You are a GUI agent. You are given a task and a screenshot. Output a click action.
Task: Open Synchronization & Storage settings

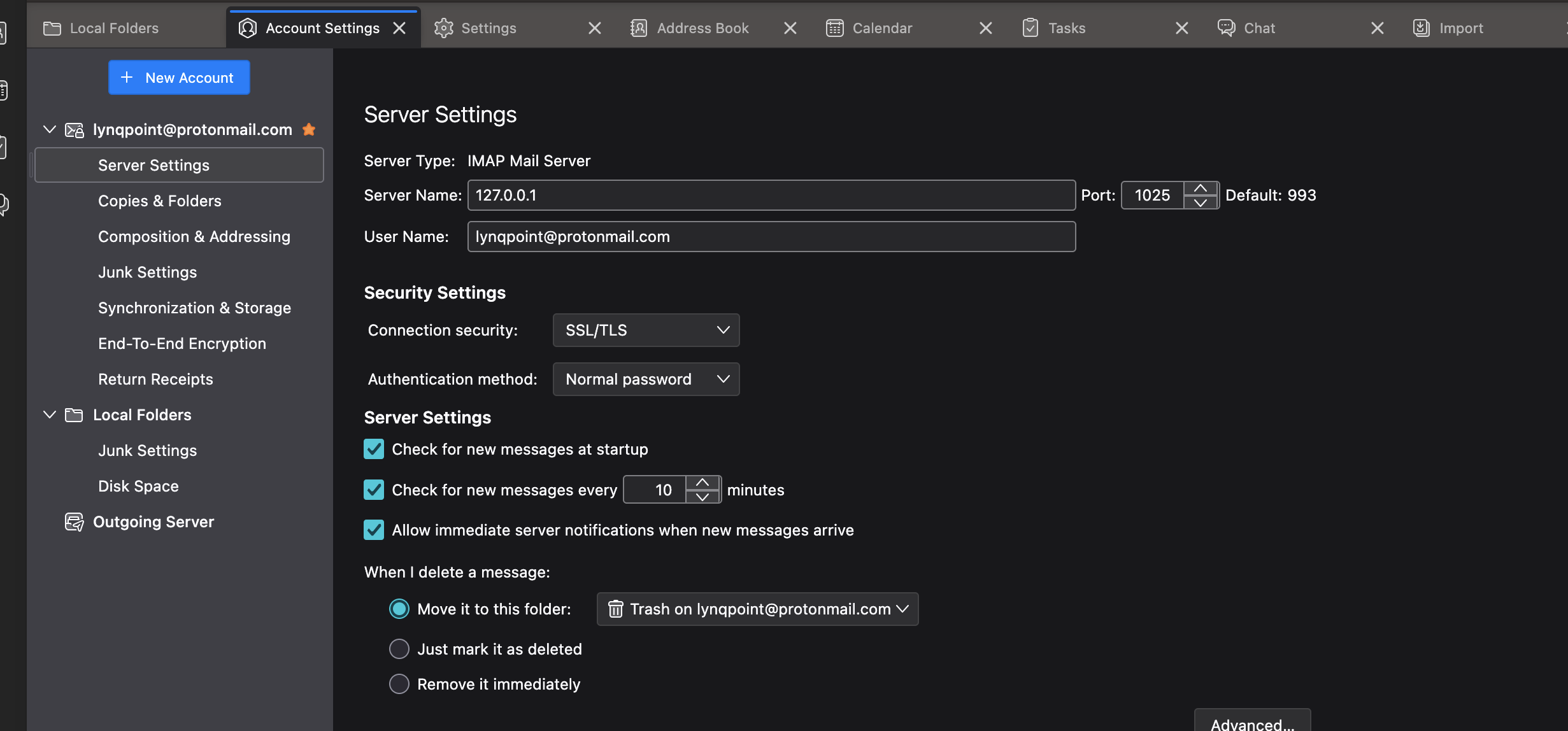[x=178, y=308]
